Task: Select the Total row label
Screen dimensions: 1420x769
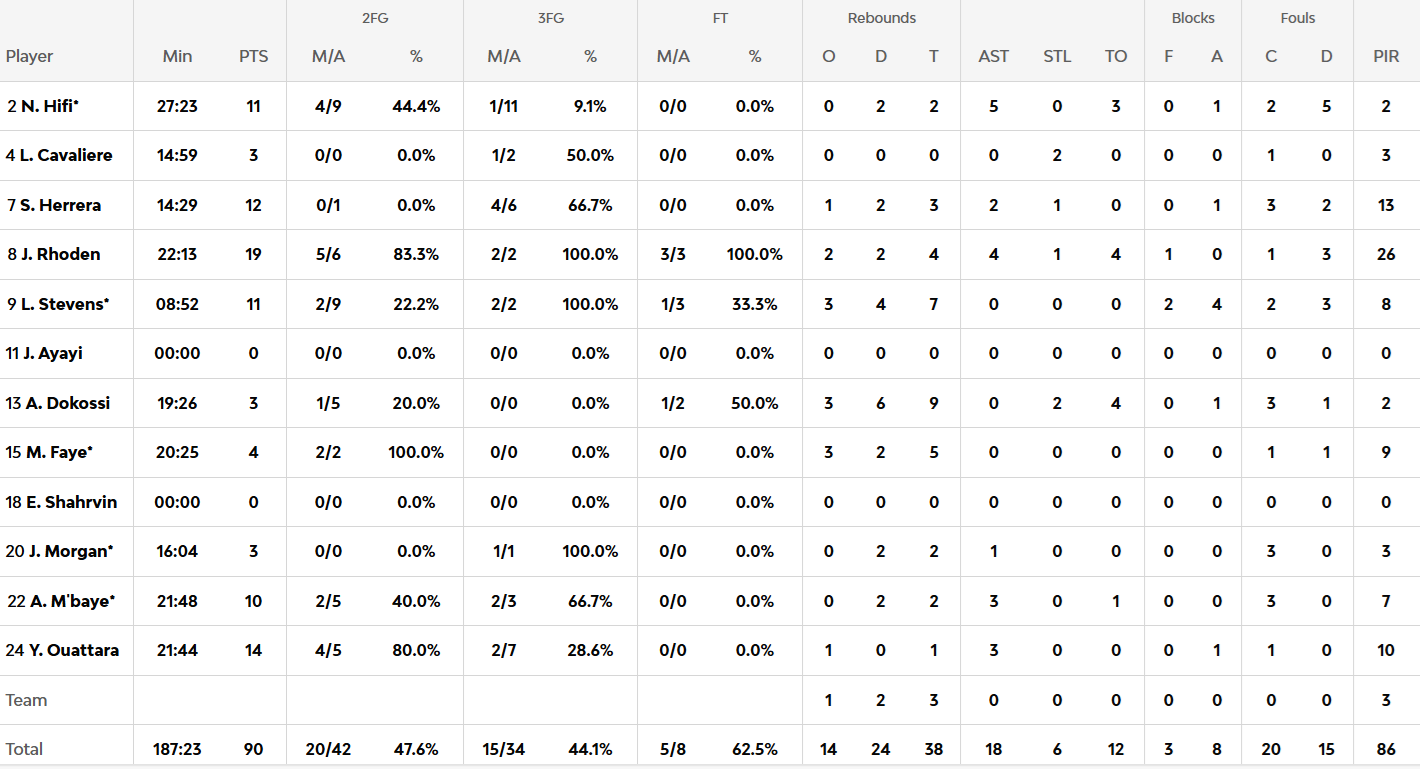Action: pos(25,749)
